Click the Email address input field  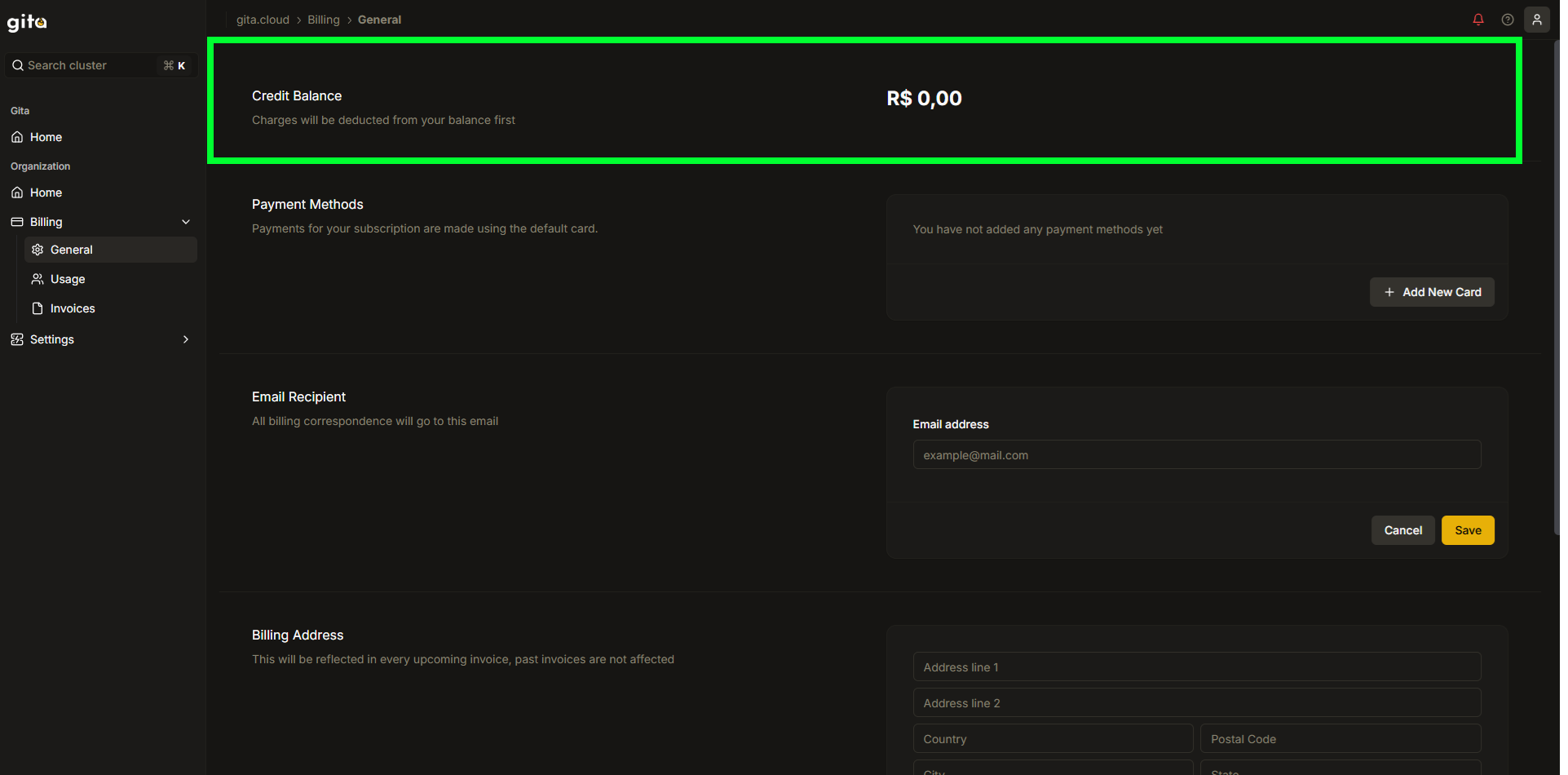(1197, 454)
